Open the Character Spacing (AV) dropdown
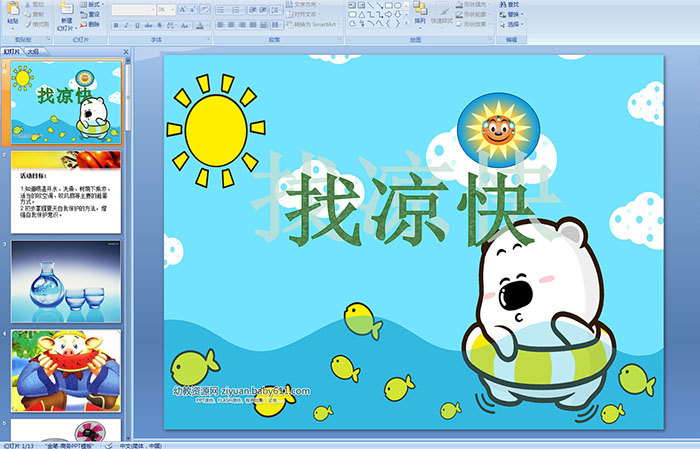This screenshot has height=449, width=700. (171, 25)
